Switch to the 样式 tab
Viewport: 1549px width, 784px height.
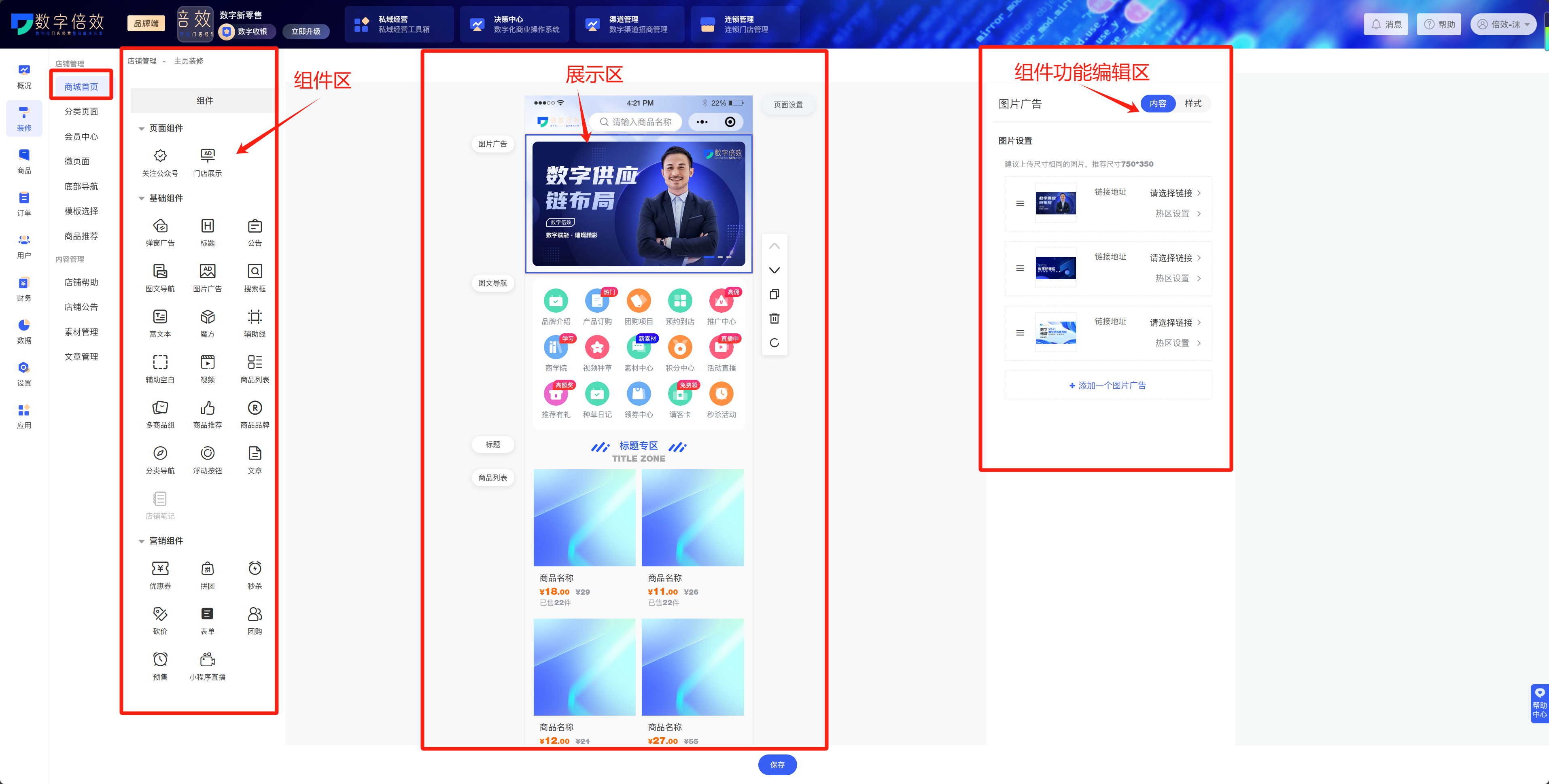[x=1193, y=104]
